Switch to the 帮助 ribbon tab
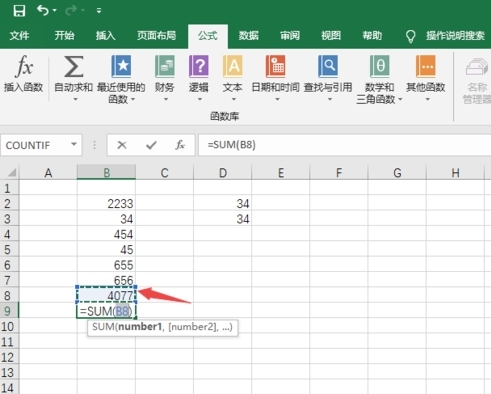This screenshot has height=394, width=491. pyautogui.click(x=372, y=35)
